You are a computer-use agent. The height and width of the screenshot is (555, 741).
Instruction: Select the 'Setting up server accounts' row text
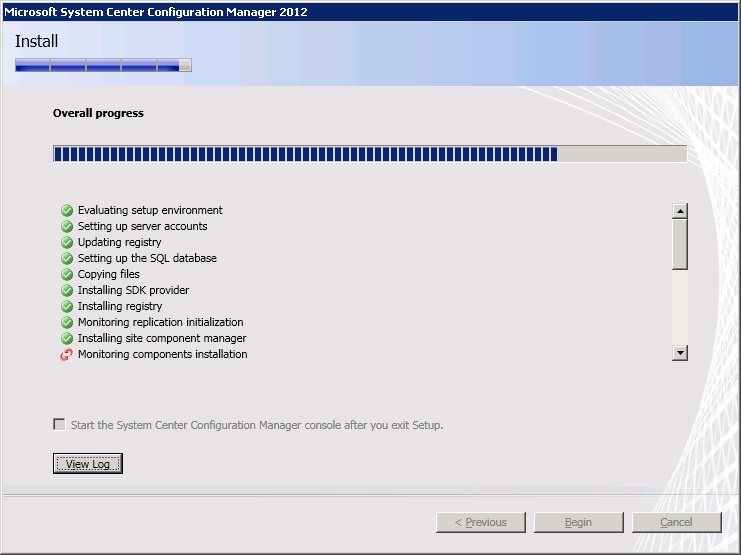pos(142,226)
